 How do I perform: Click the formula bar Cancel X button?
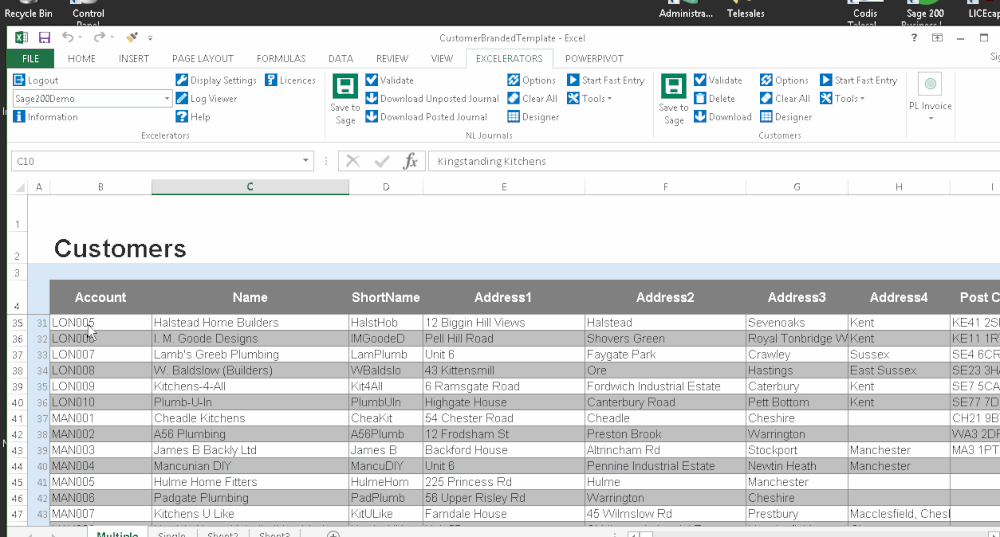[x=353, y=161]
